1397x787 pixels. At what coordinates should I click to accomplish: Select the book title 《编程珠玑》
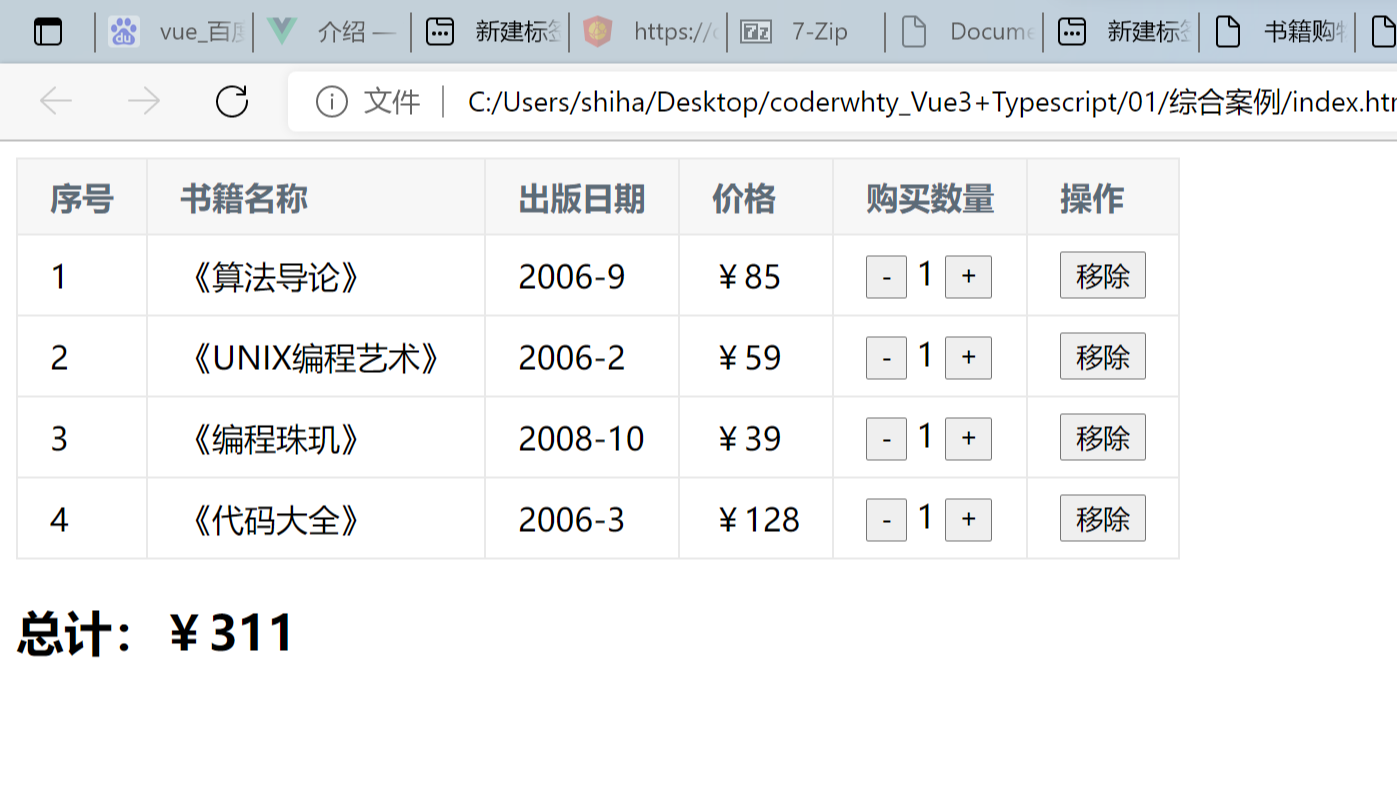click(x=276, y=439)
